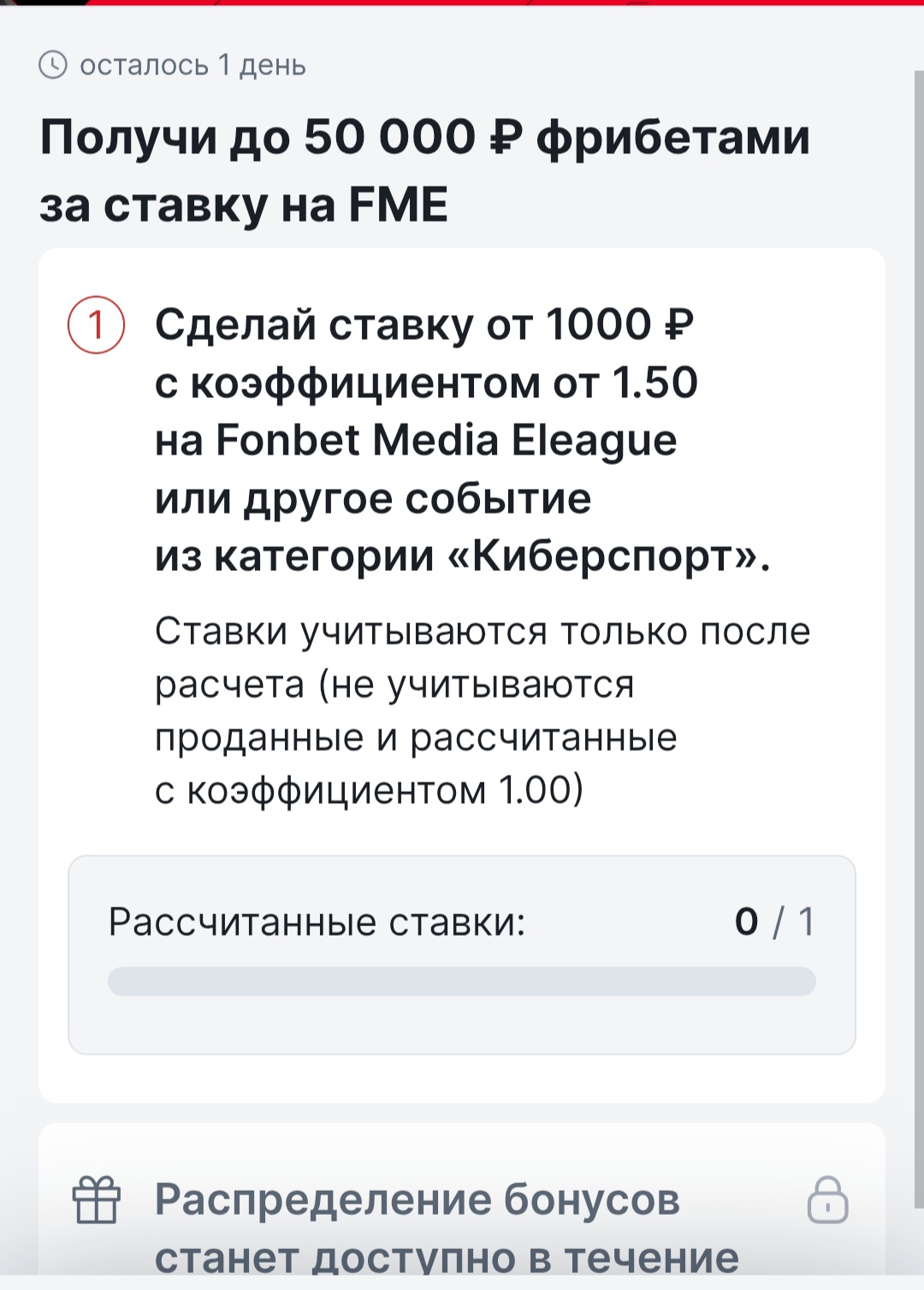Tap the 0 / 1 bets counter

(x=774, y=922)
